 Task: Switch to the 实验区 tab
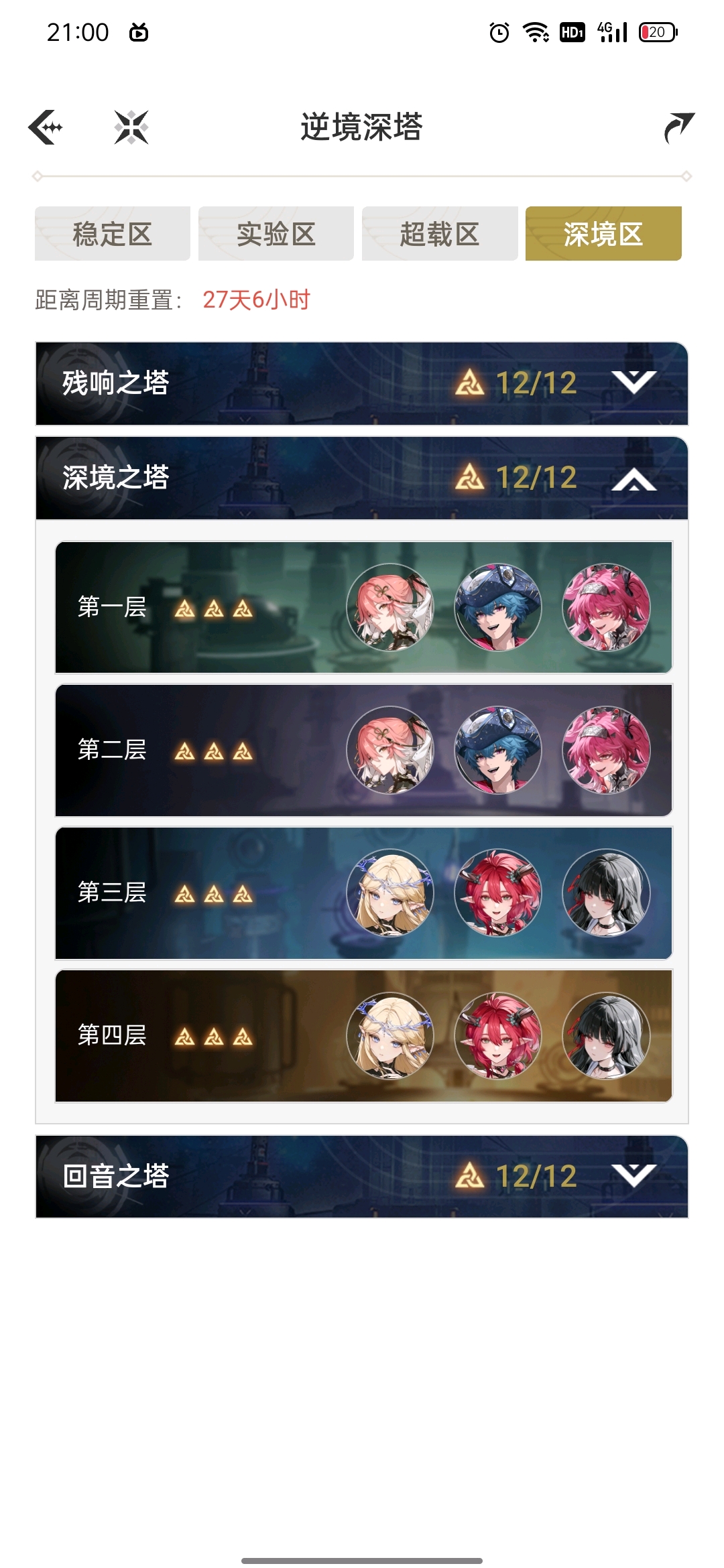click(x=276, y=233)
